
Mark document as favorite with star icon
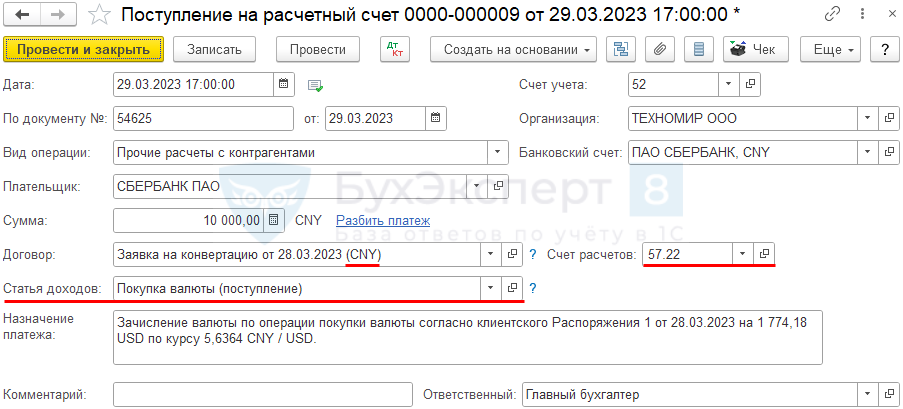(99, 15)
